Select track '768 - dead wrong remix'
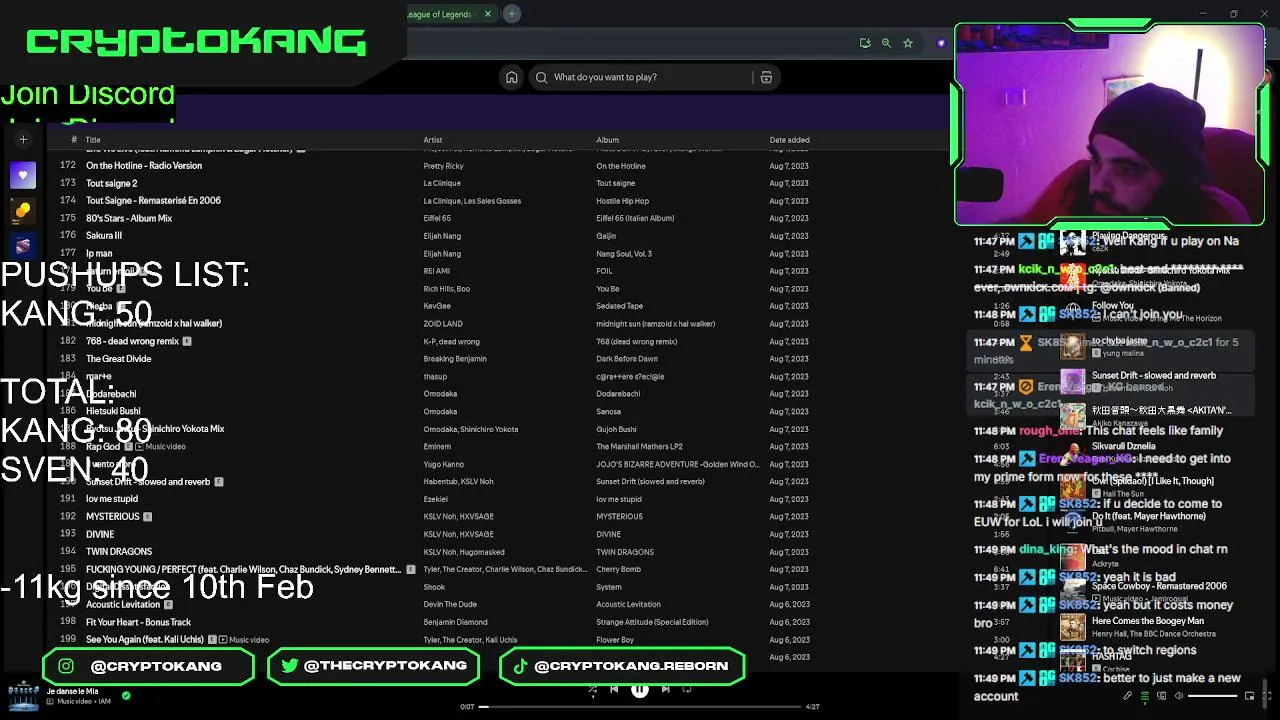This screenshot has height=720, width=1280. [x=132, y=341]
